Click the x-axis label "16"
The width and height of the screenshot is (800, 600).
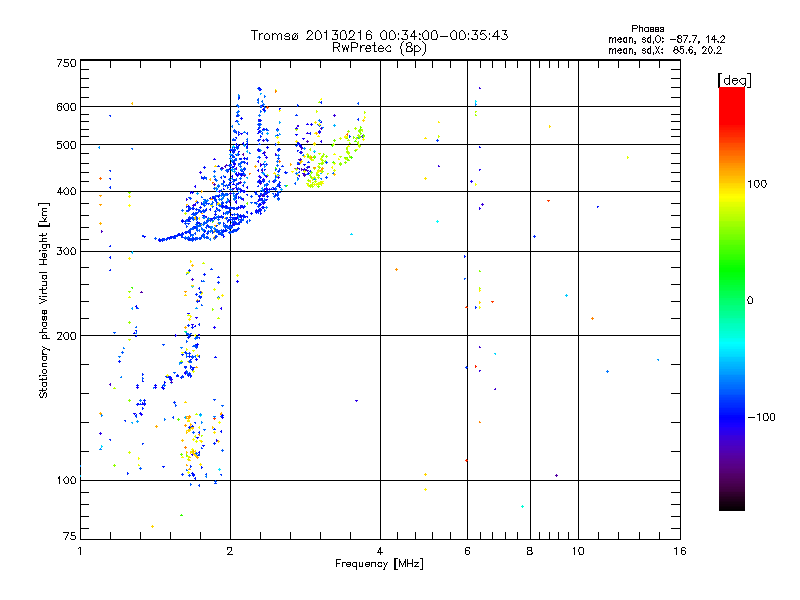[680, 551]
